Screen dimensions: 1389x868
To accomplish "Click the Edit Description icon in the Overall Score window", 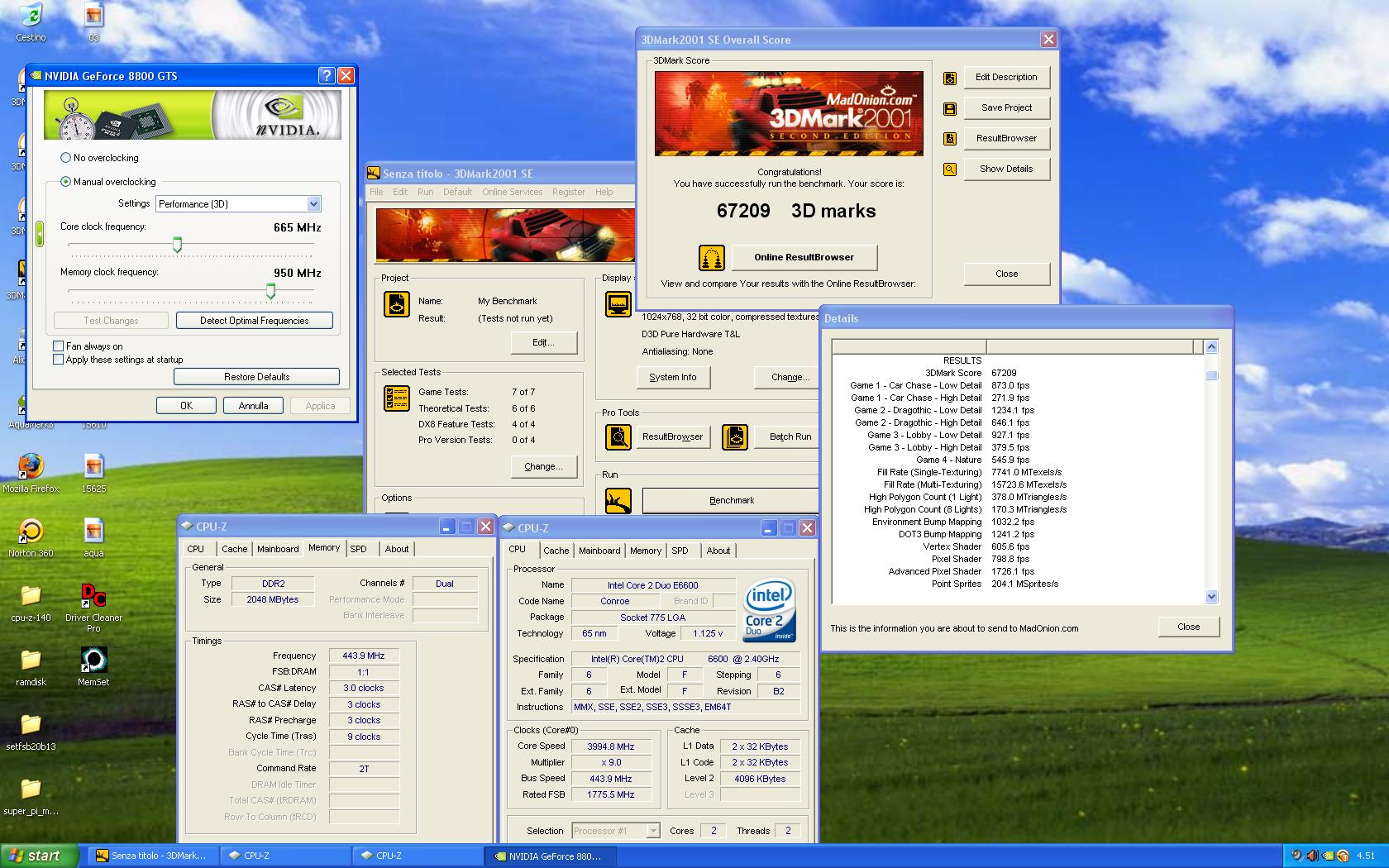I will 950,78.
